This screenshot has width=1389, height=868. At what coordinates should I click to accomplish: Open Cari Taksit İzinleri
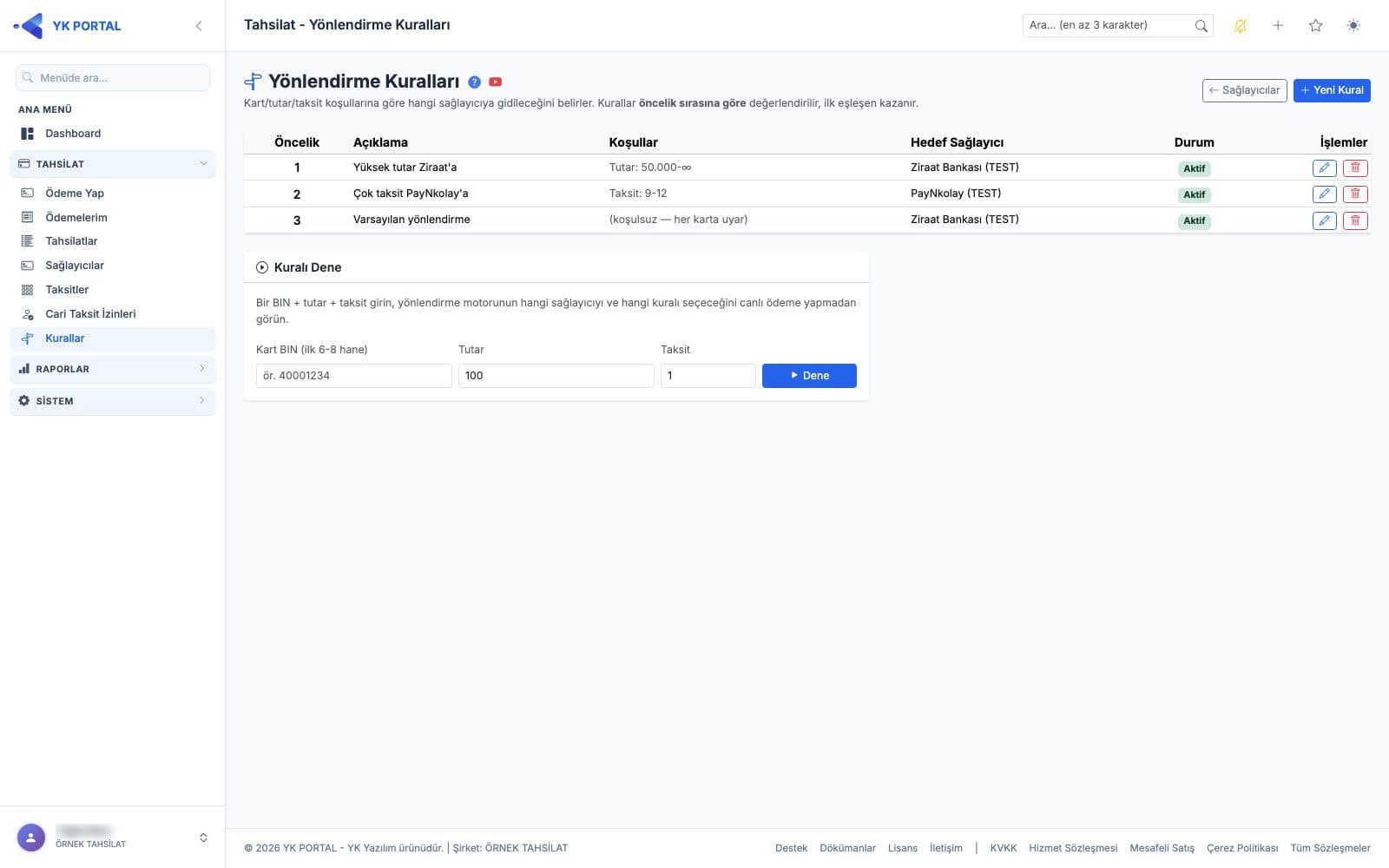click(113, 314)
